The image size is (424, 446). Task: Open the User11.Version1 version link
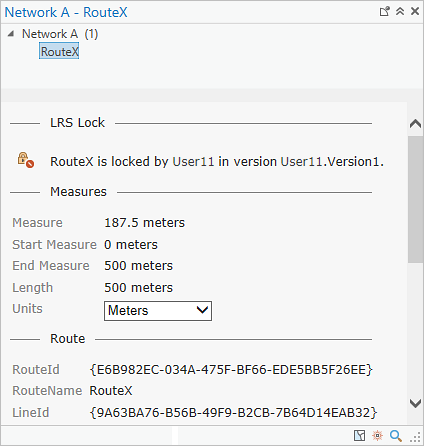[x=330, y=162]
